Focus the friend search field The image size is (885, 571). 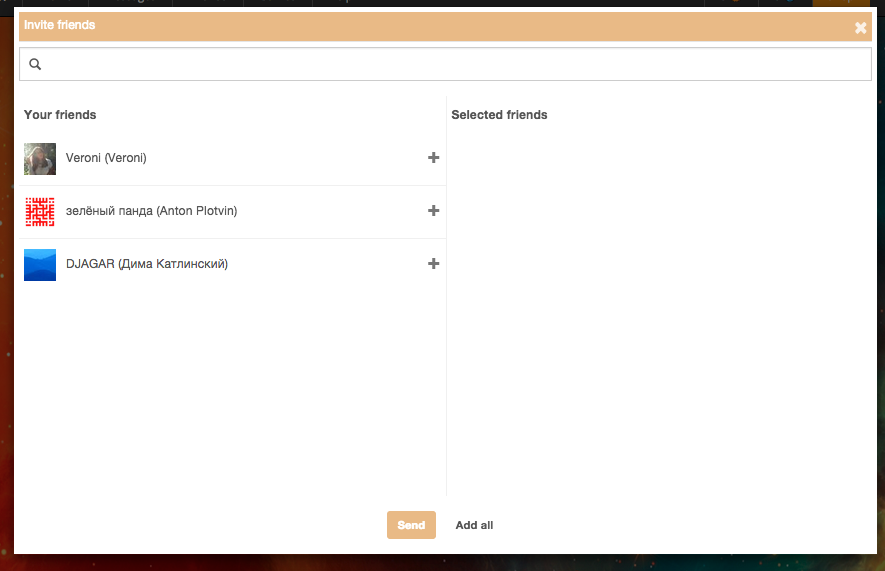coord(450,65)
